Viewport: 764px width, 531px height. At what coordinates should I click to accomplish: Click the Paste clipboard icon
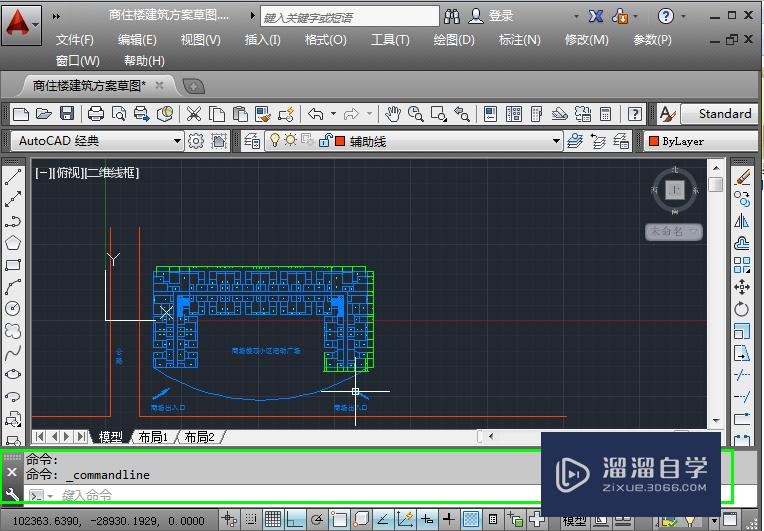click(240, 114)
